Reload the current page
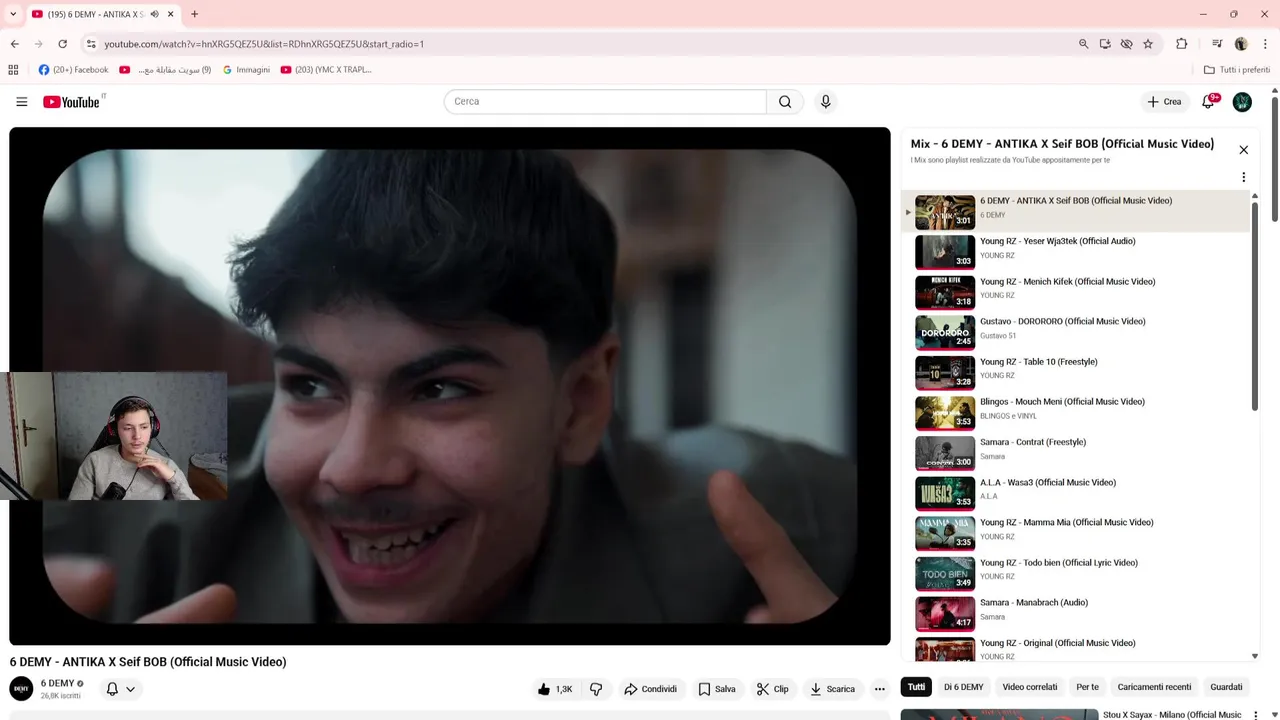This screenshot has height=720, width=1280. click(x=62, y=44)
